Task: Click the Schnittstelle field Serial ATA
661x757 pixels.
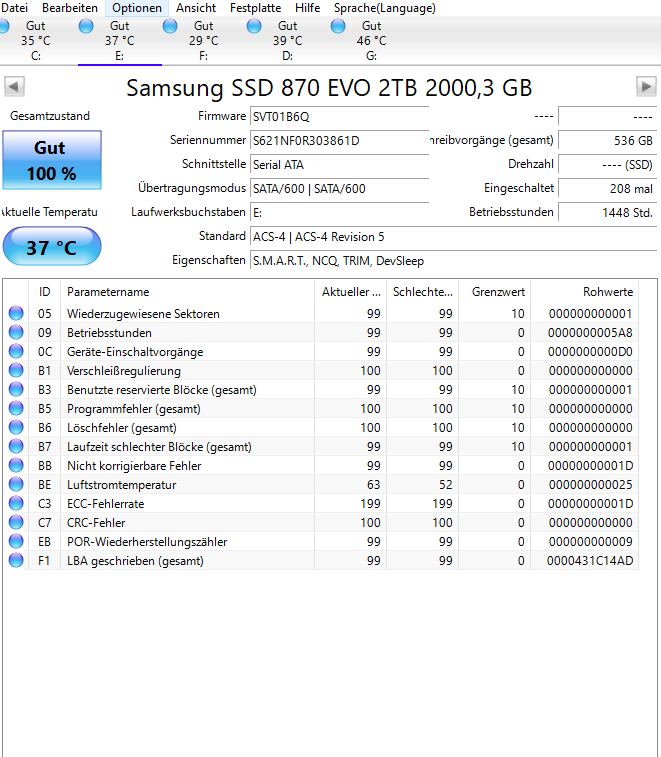Action: point(339,165)
